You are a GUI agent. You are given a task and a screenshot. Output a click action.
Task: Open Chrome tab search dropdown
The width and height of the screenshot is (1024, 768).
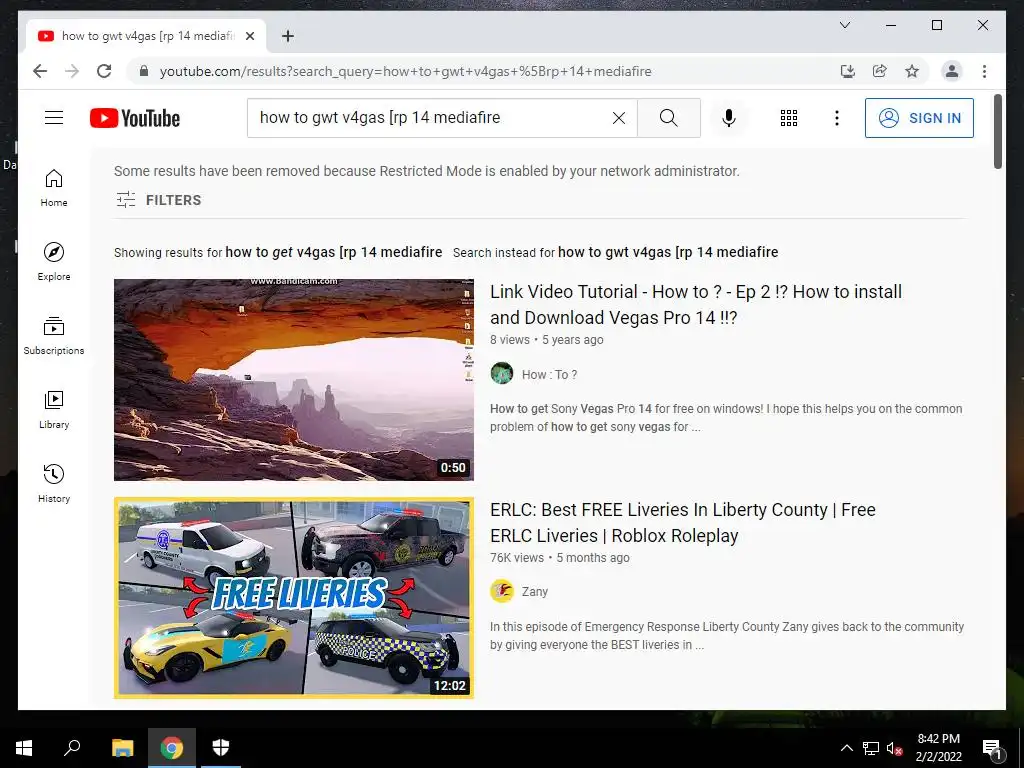[844, 25]
